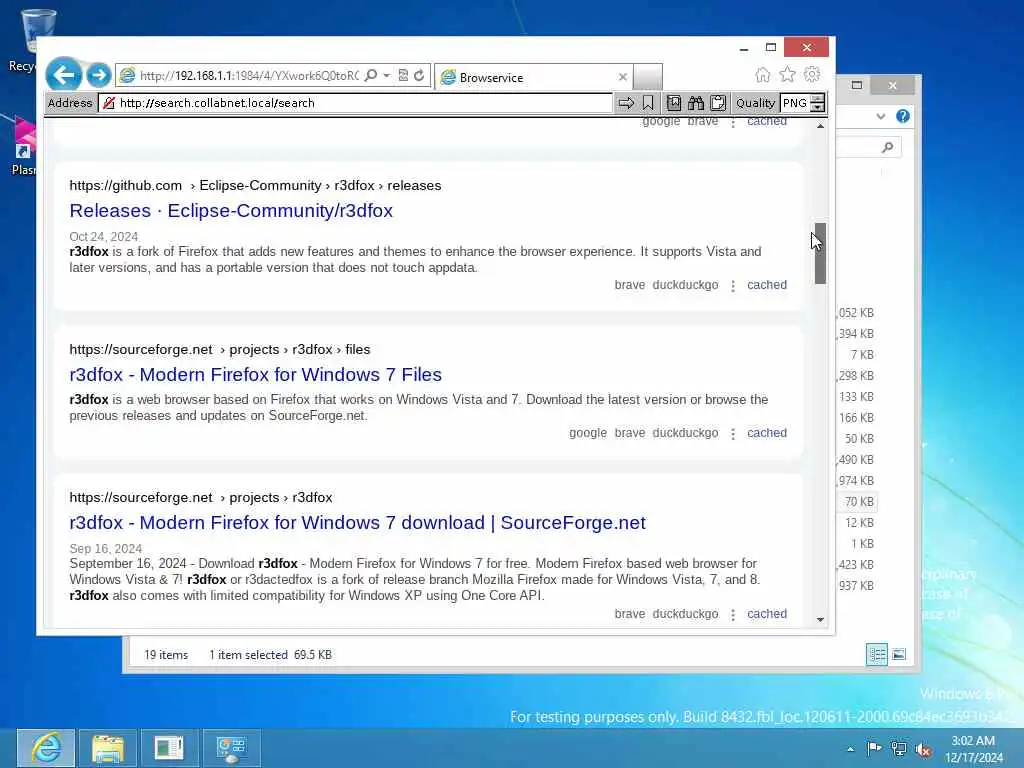Open Browservice bookmark icon

648,103
